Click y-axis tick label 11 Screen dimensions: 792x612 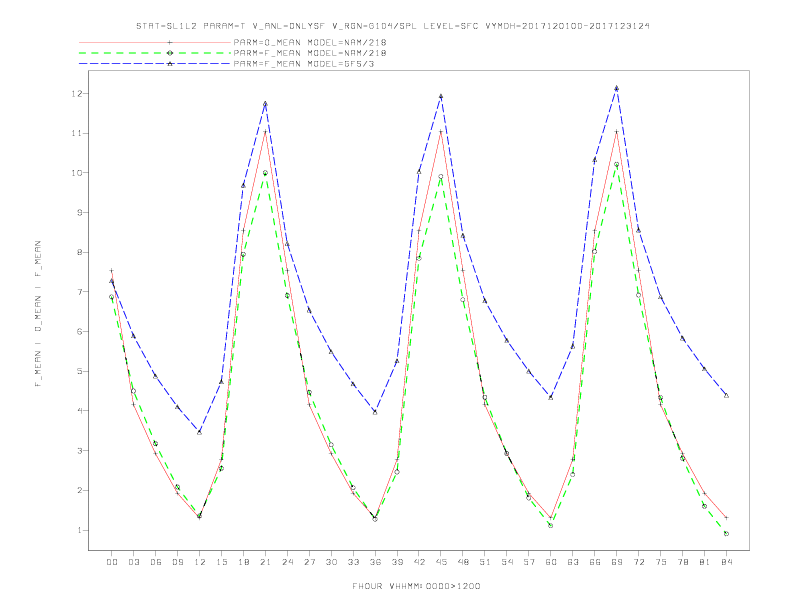coord(77,133)
